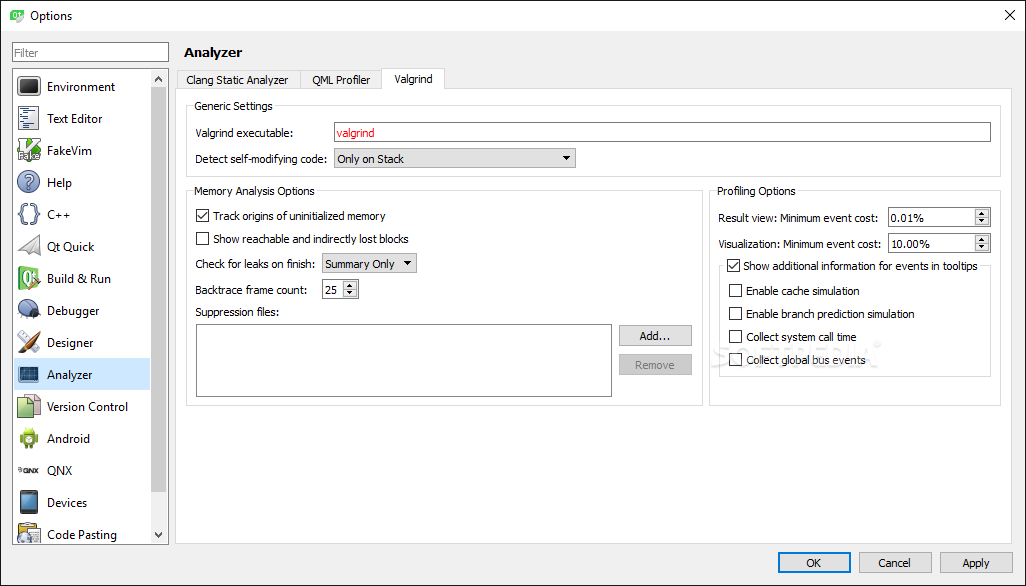Viewport: 1026px width, 586px height.
Task: Click the Cancel button
Action: pyautogui.click(x=894, y=562)
